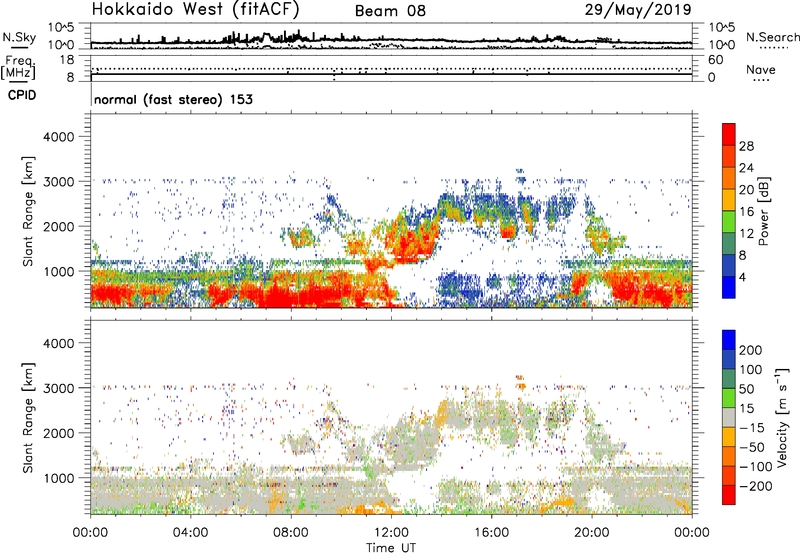
Task: Click the velocity colorbar gray segment
Action: [729, 418]
